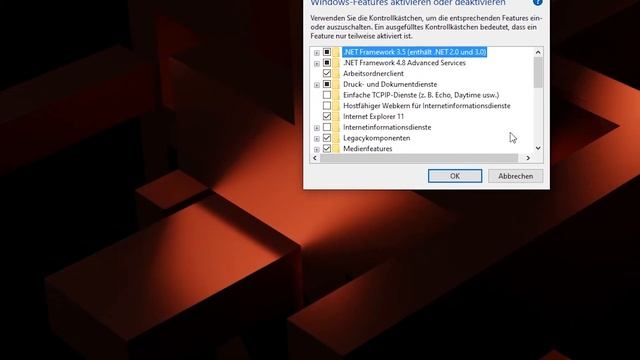Uncheck the Medienfeatures checkbox
The width and height of the screenshot is (640, 360).
(x=327, y=149)
